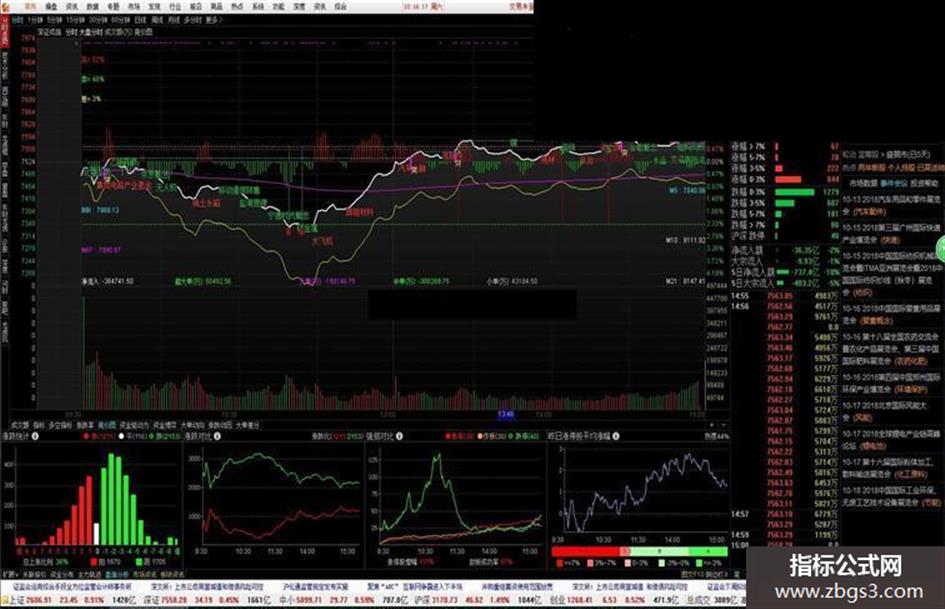945x609 pixels.
Task: Click the 交易未登 trading login button
Action: click(521, 7)
